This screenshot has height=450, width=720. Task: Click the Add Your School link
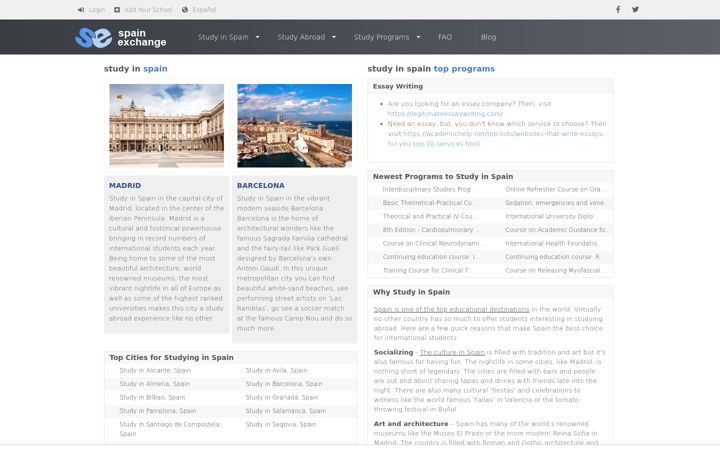point(148,10)
